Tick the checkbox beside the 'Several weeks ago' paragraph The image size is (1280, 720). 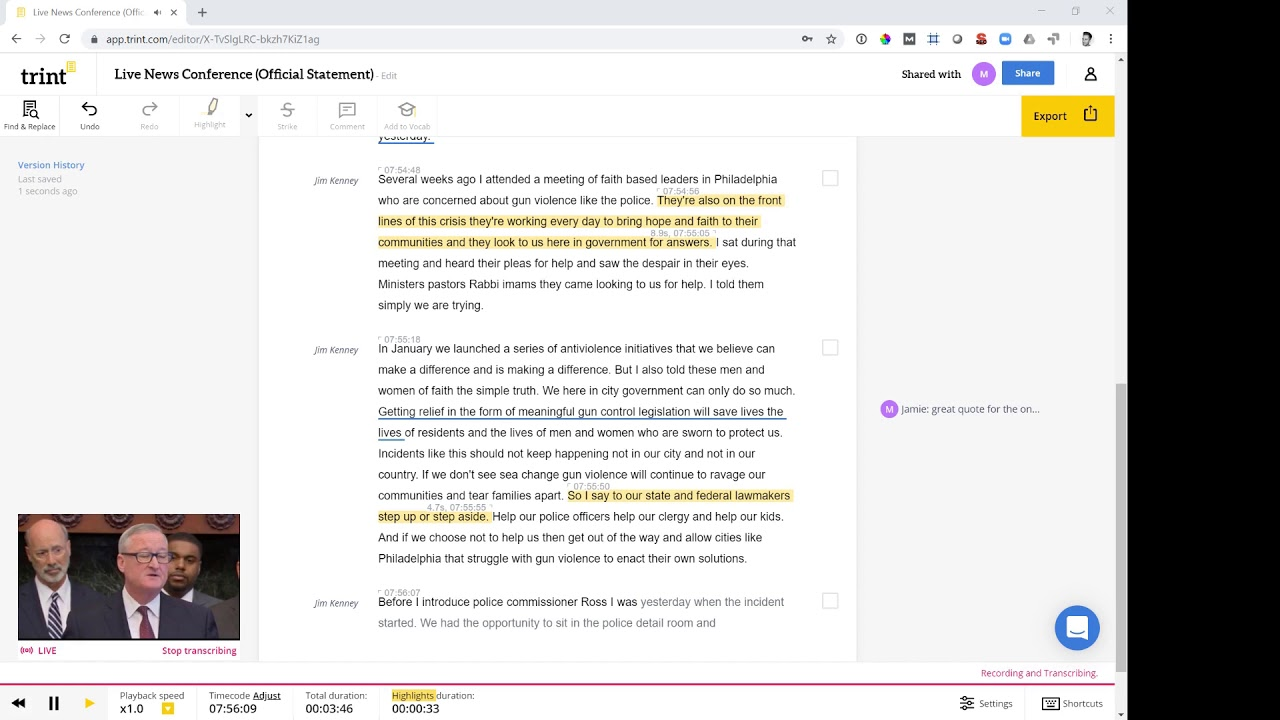tap(830, 178)
